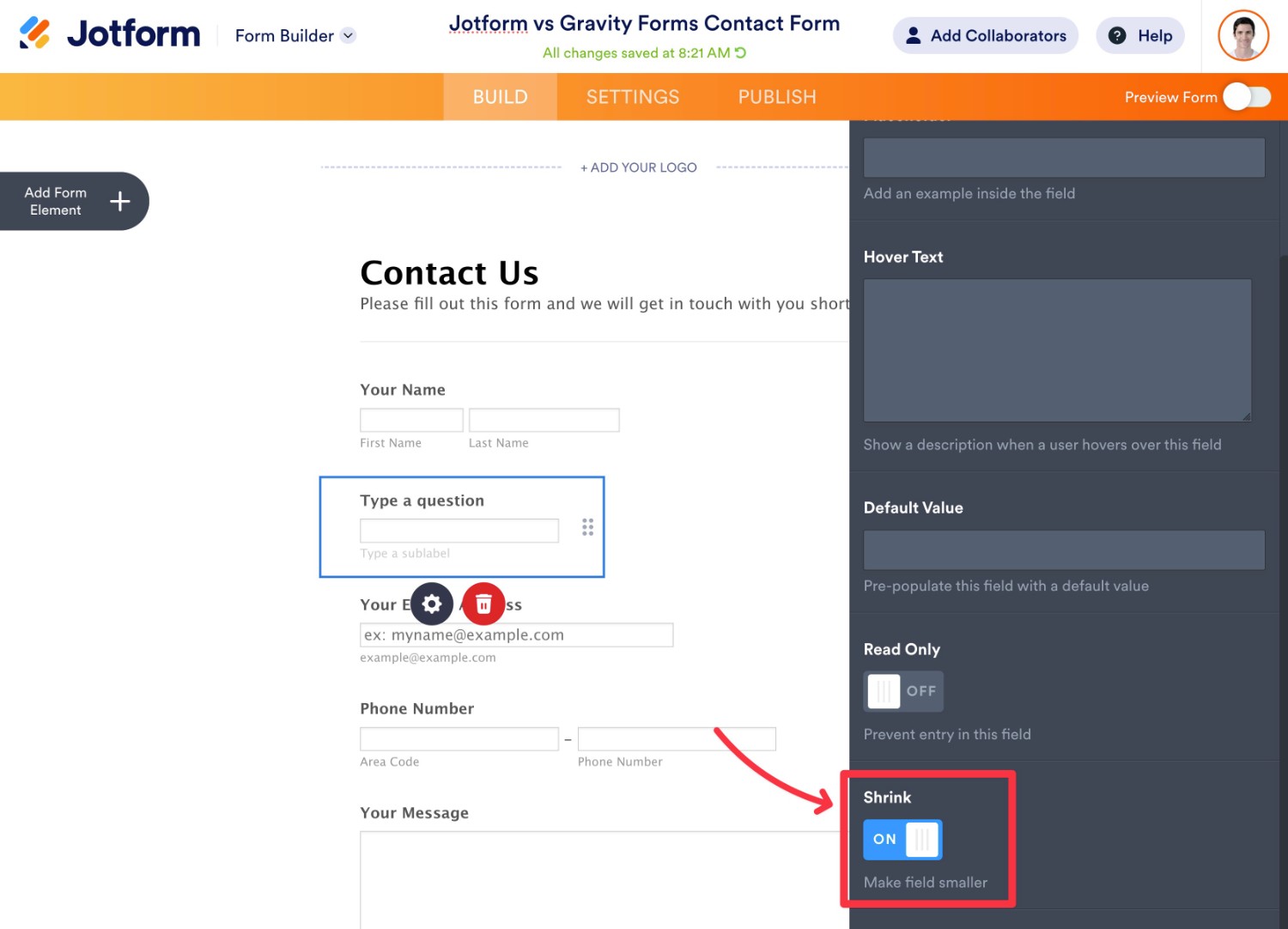Enable the Read Only toggle

903,691
